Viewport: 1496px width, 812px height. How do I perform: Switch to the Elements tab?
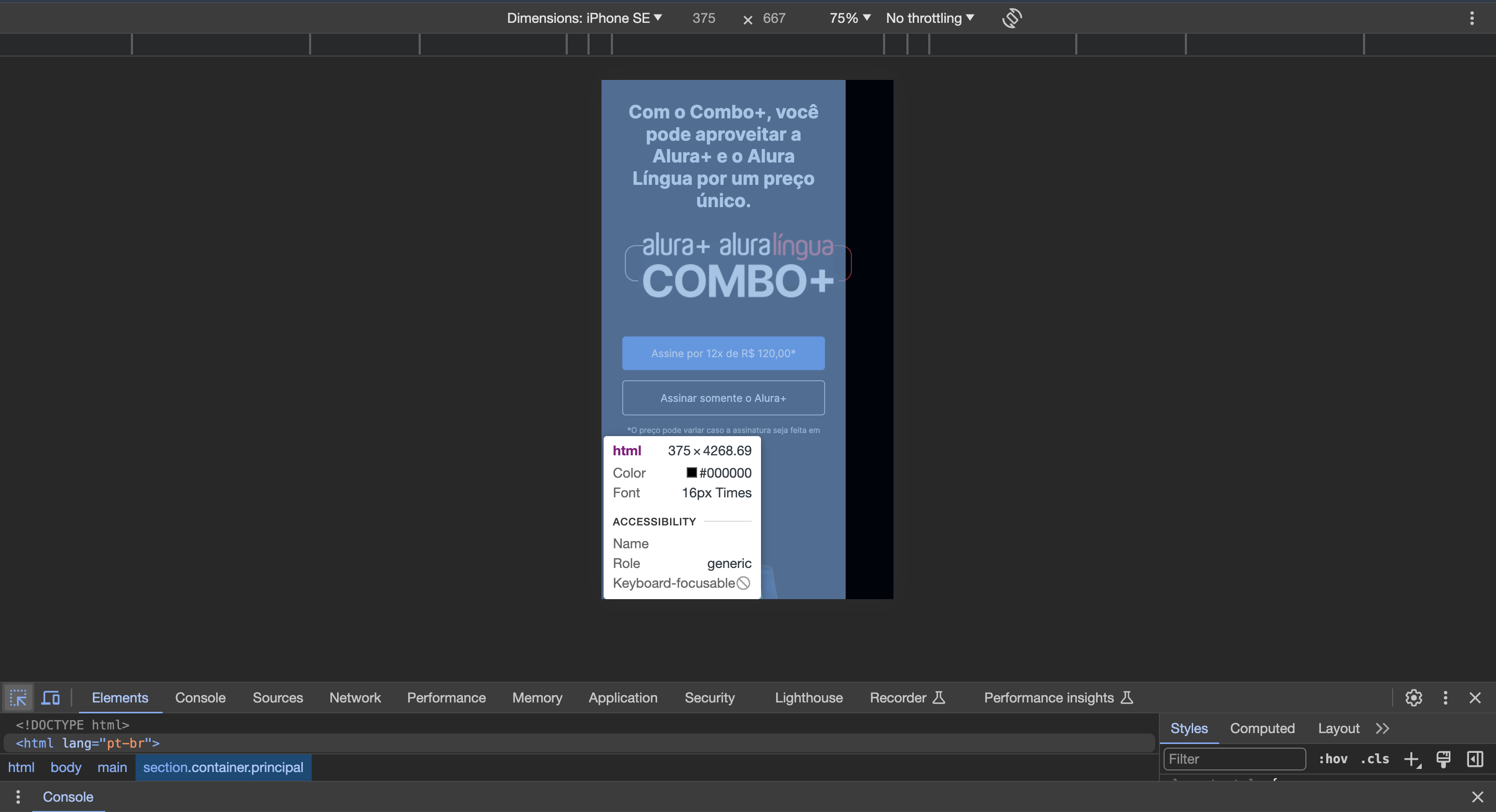point(120,698)
